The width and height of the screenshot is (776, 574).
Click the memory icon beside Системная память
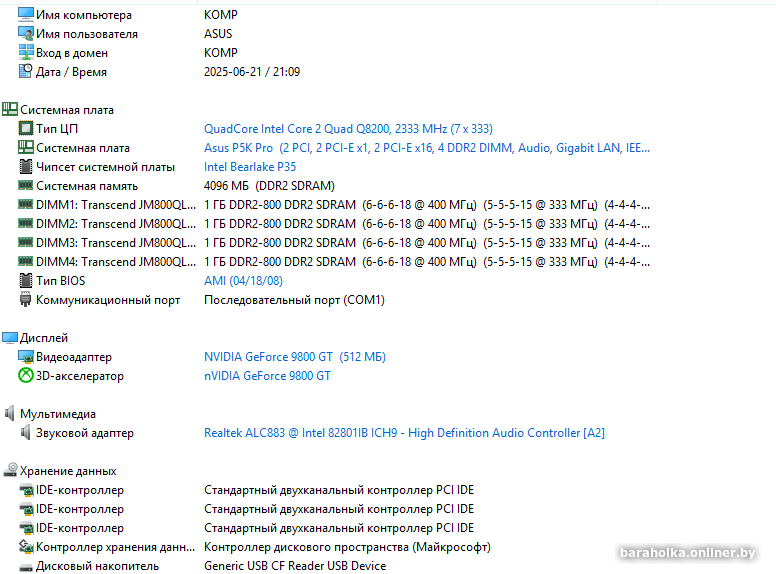click(26, 186)
